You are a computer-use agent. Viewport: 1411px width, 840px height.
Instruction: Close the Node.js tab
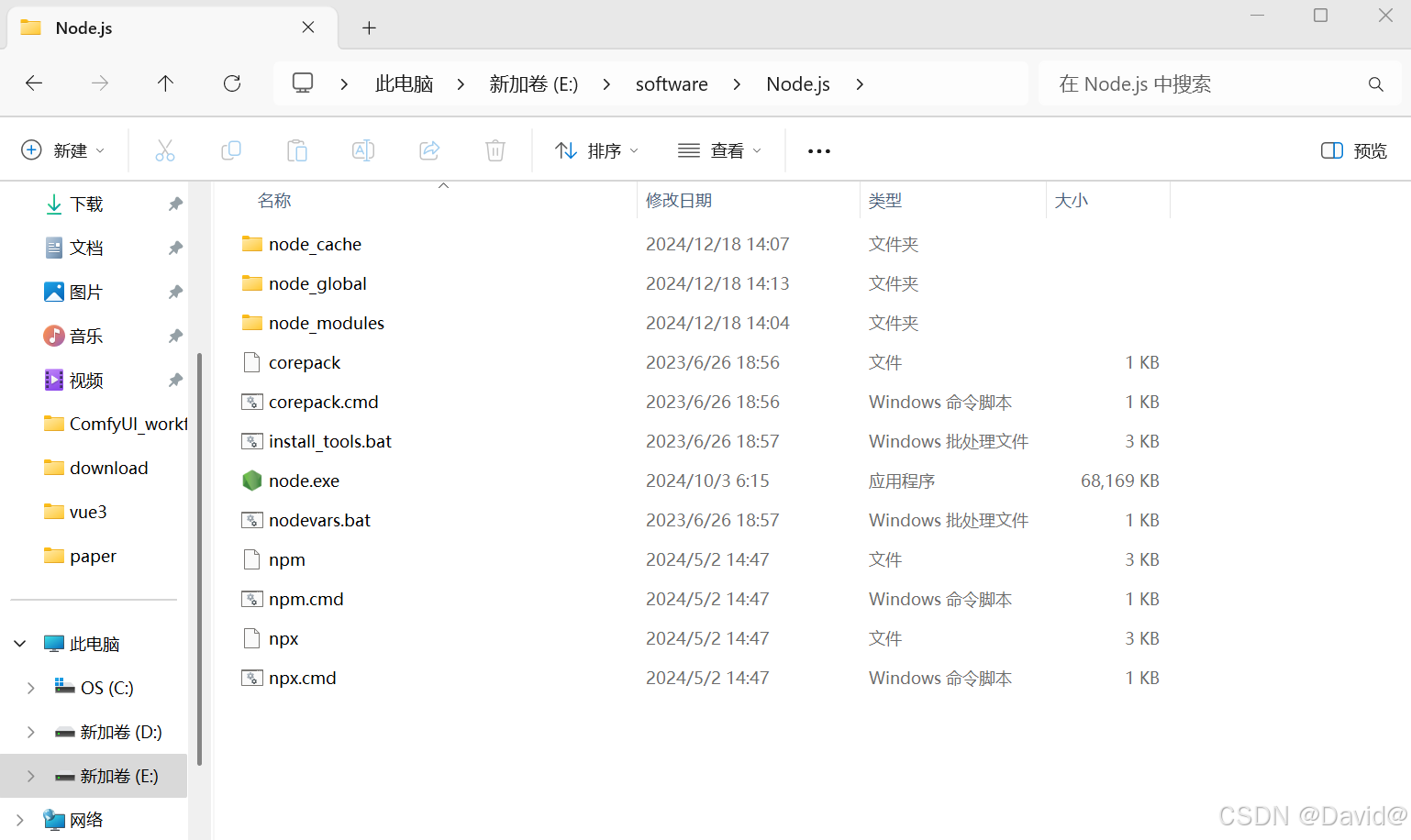point(308,28)
